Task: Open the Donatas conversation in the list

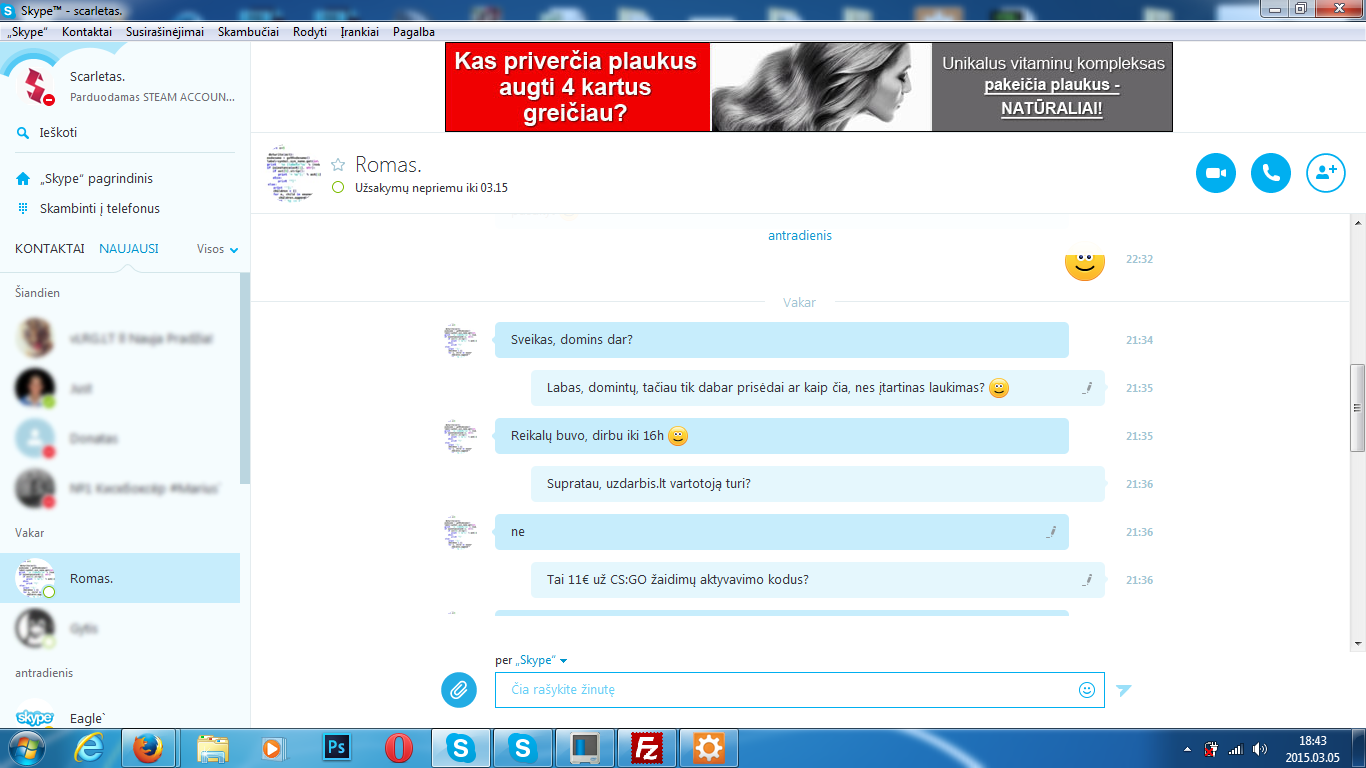Action: click(120, 438)
